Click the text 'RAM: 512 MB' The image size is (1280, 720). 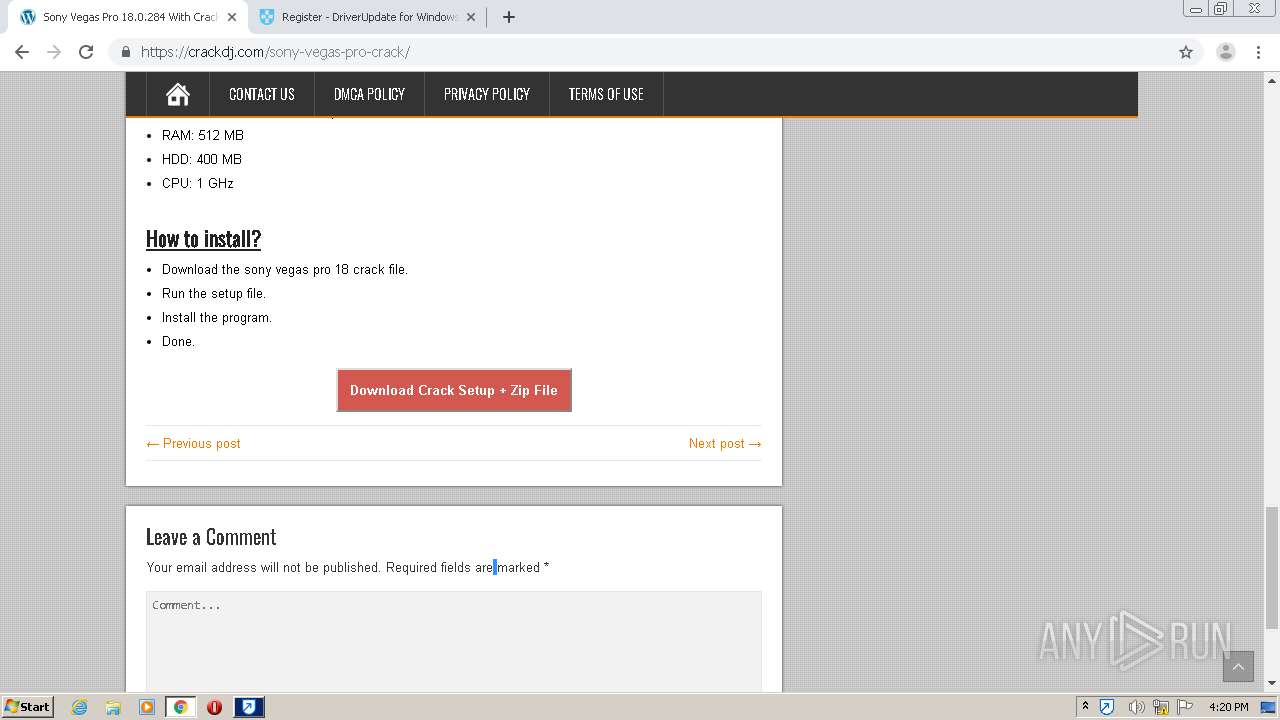coord(203,135)
